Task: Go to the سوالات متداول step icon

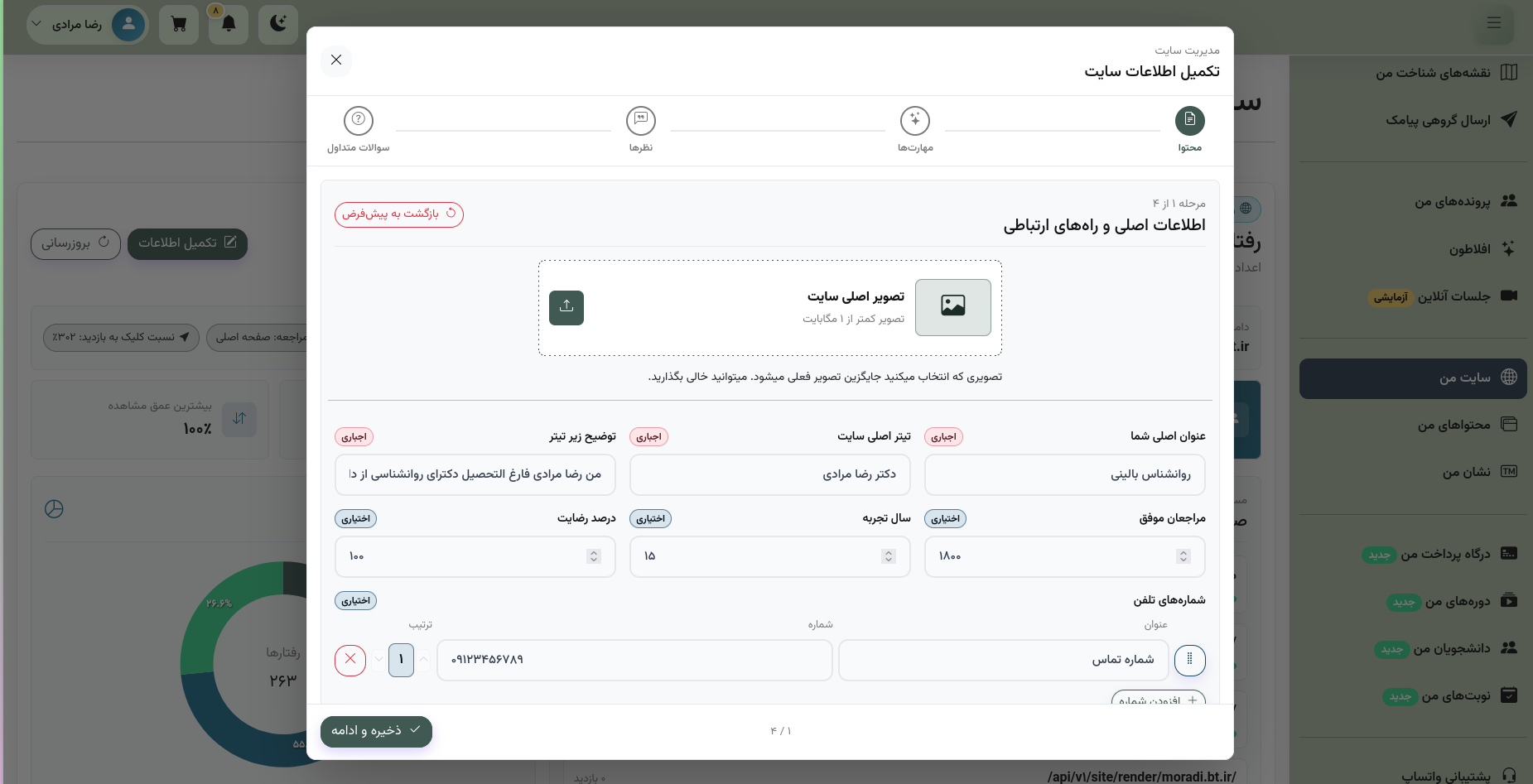Action: click(359, 120)
